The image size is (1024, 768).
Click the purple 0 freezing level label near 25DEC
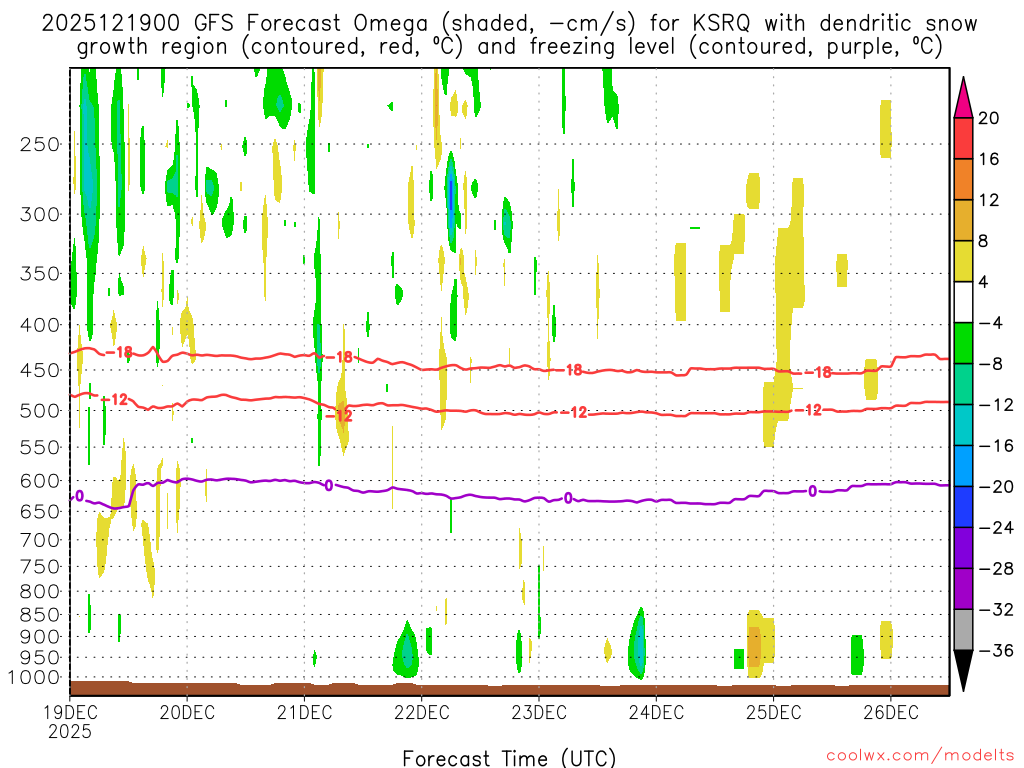(812, 491)
